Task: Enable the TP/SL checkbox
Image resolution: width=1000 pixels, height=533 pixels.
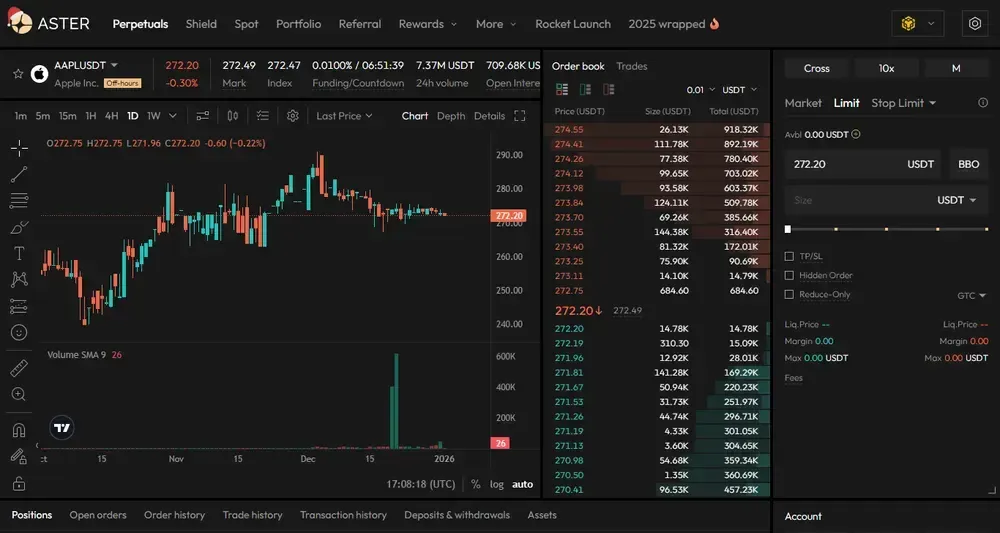Action: (x=789, y=256)
